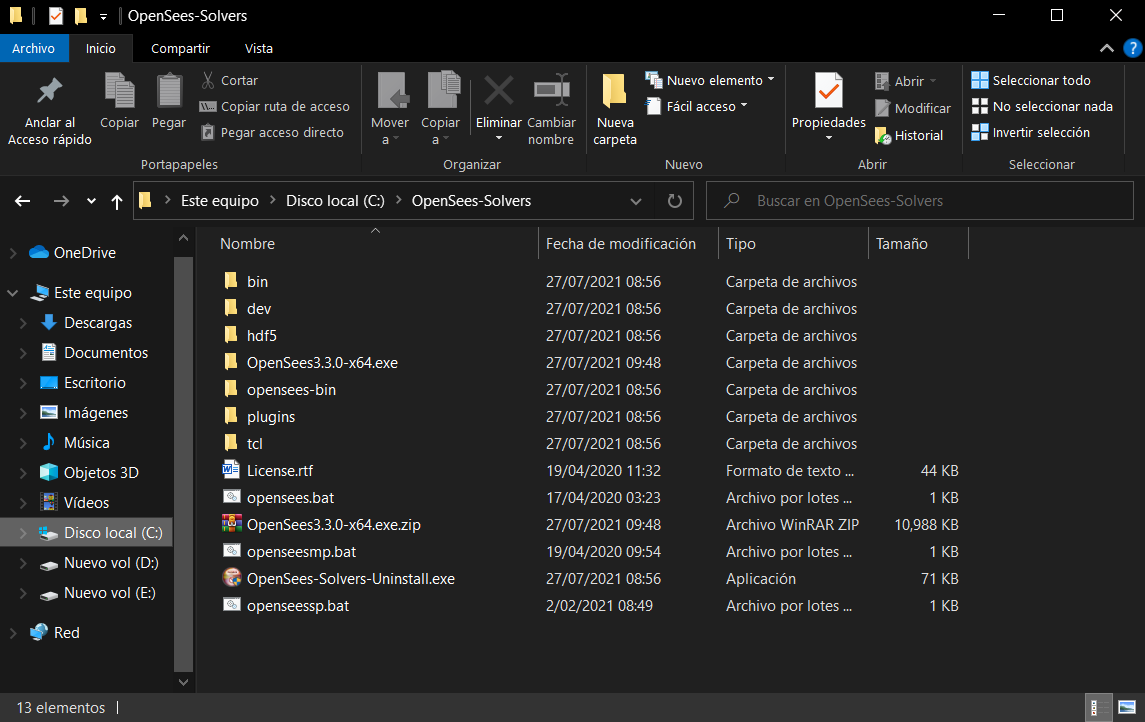Collapse Este equipo tree node
The height and width of the screenshot is (722, 1145).
pyautogui.click(x=13, y=293)
